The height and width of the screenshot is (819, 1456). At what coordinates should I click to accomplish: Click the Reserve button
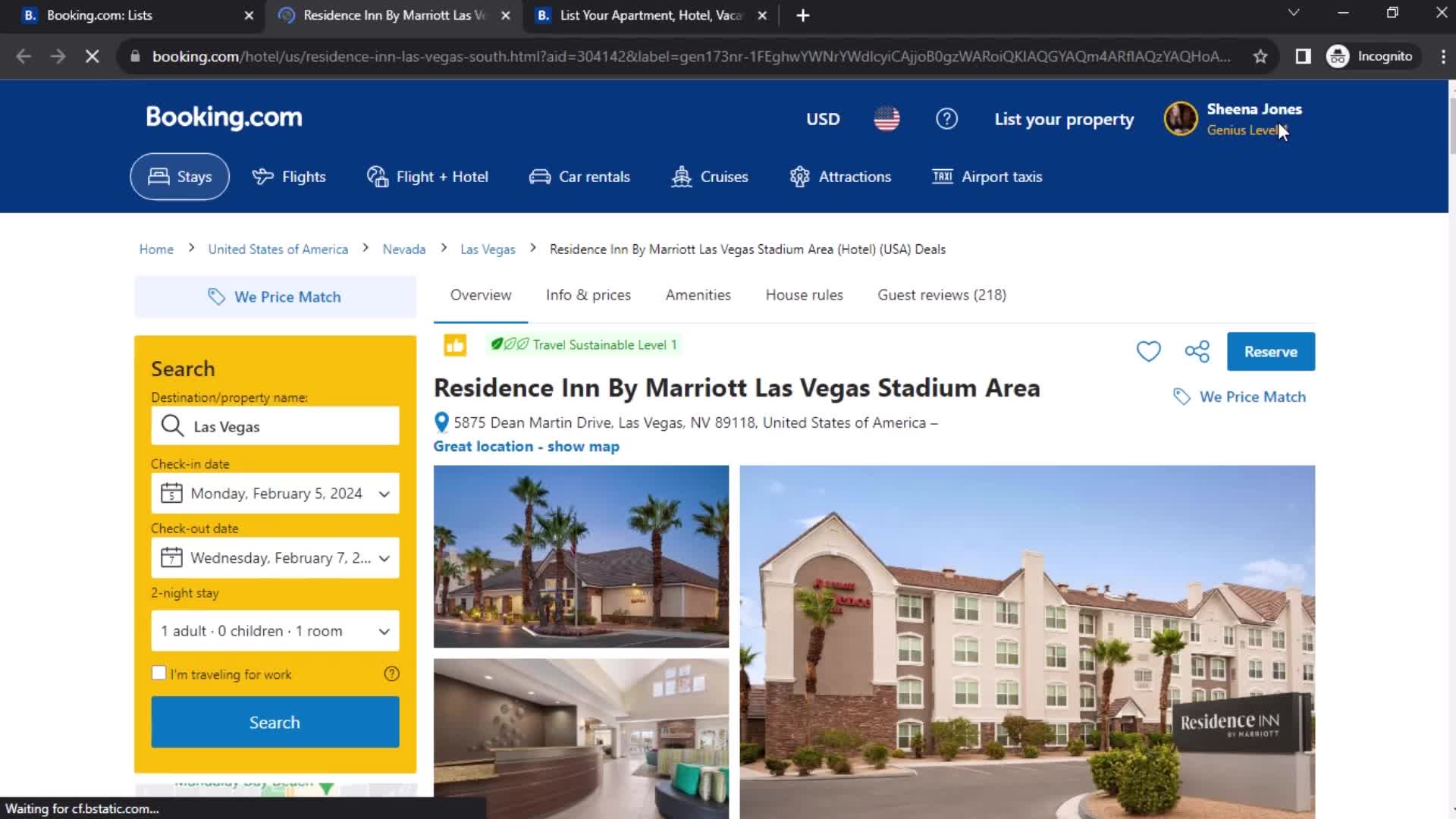point(1271,352)
